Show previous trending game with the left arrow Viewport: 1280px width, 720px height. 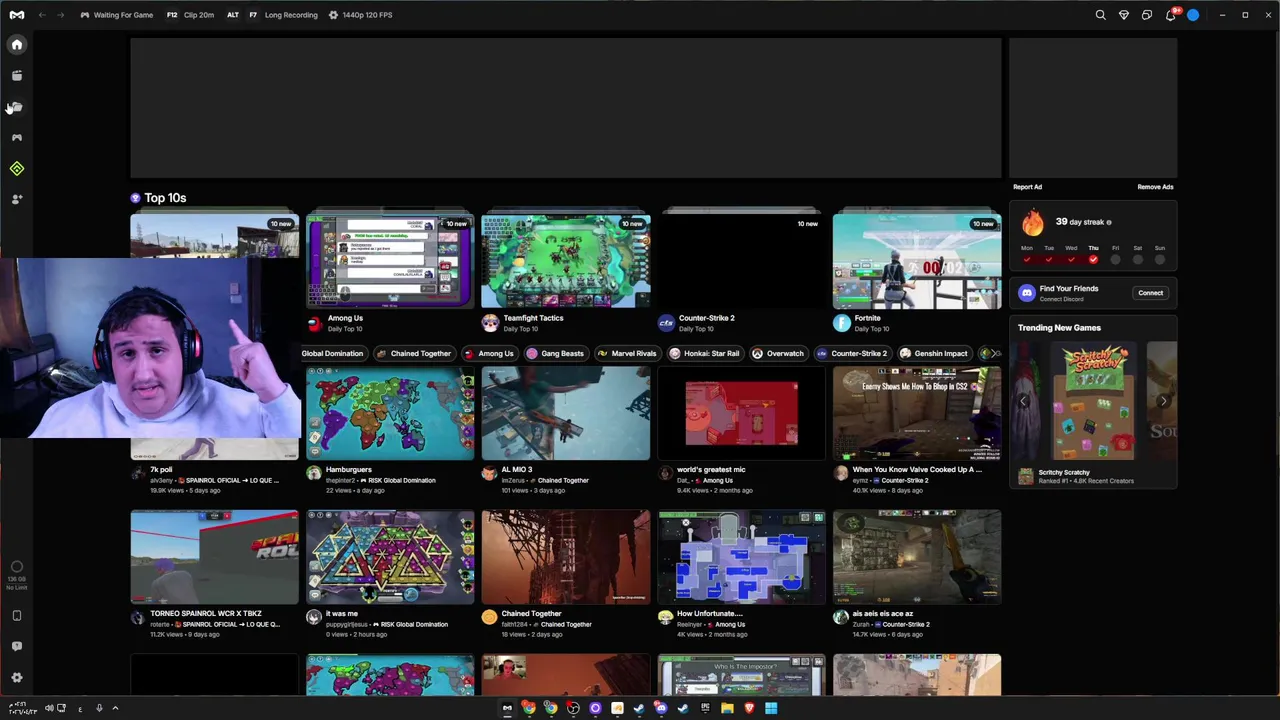(1023, 401)
